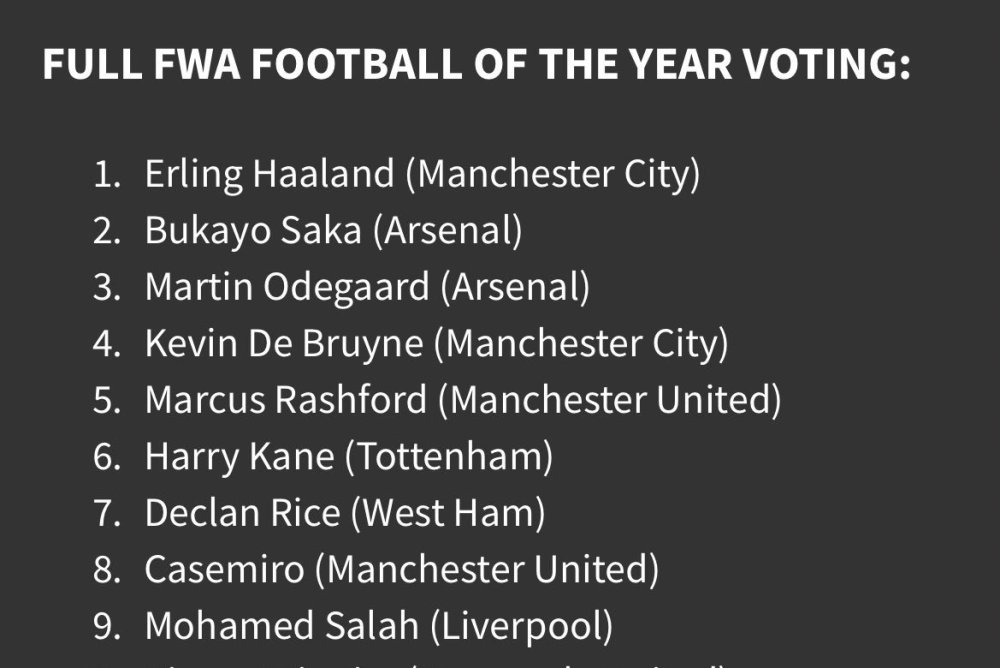
Task: Click the list number 5 marker
Action: pyautogui.click(x=107, y=400)
